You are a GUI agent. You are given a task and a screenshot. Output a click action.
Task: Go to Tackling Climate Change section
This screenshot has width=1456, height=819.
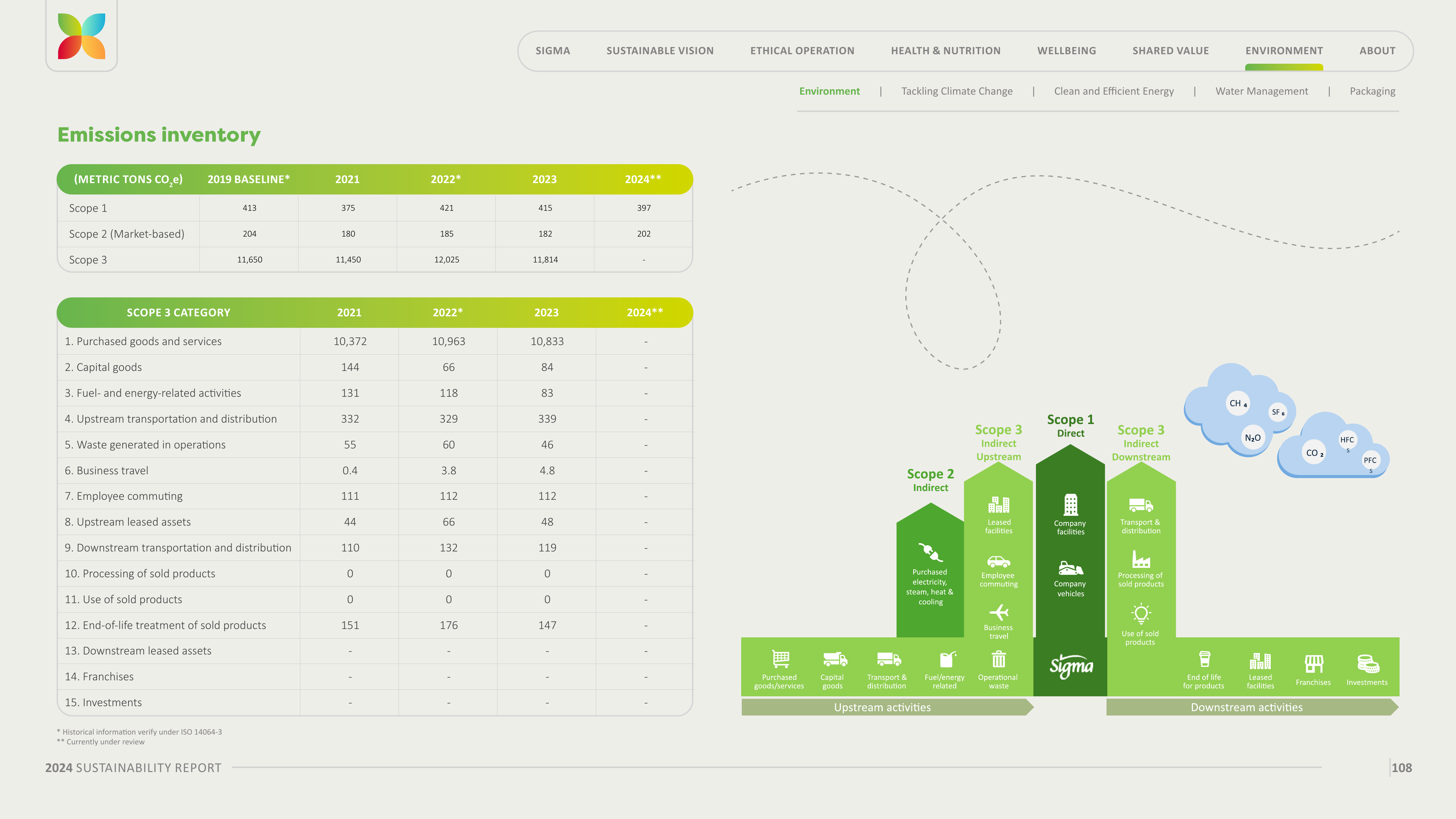[957, 91]
